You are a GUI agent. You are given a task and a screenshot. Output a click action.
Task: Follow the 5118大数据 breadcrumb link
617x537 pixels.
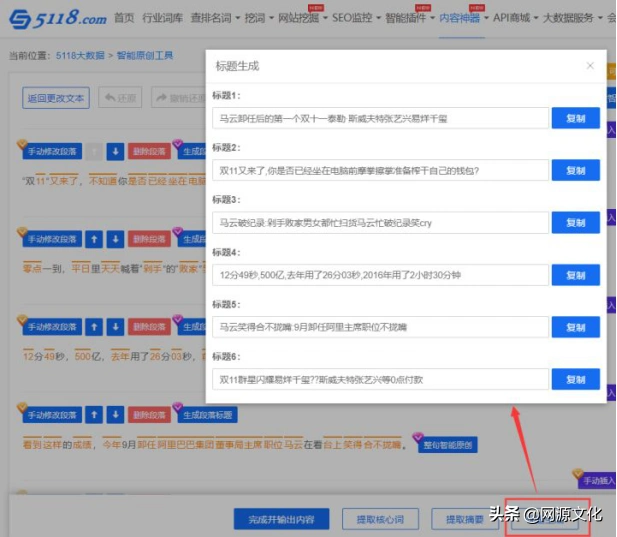point(80,55)
